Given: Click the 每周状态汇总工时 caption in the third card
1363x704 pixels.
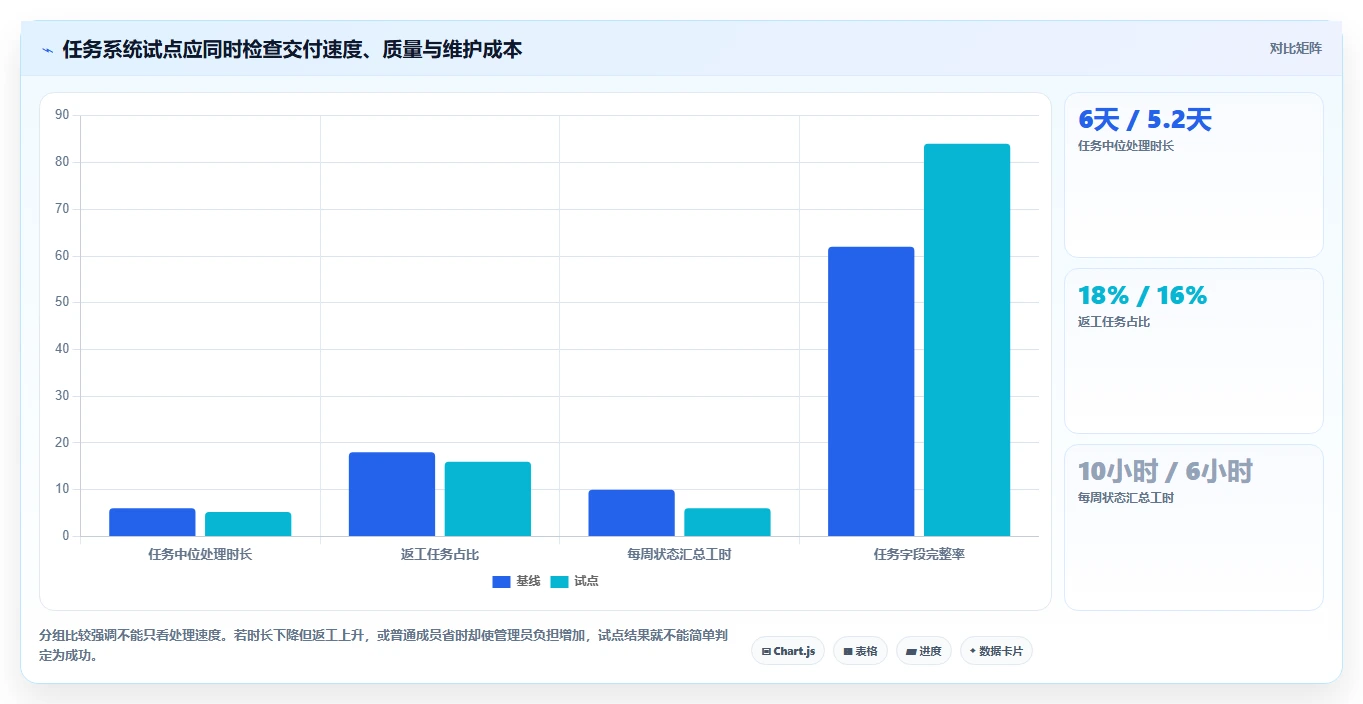Looking at the screenshot, I should [x=1126, y=498].
